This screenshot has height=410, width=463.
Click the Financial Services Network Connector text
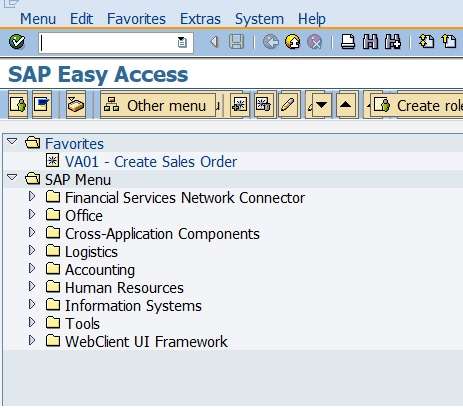coord(185,198)
